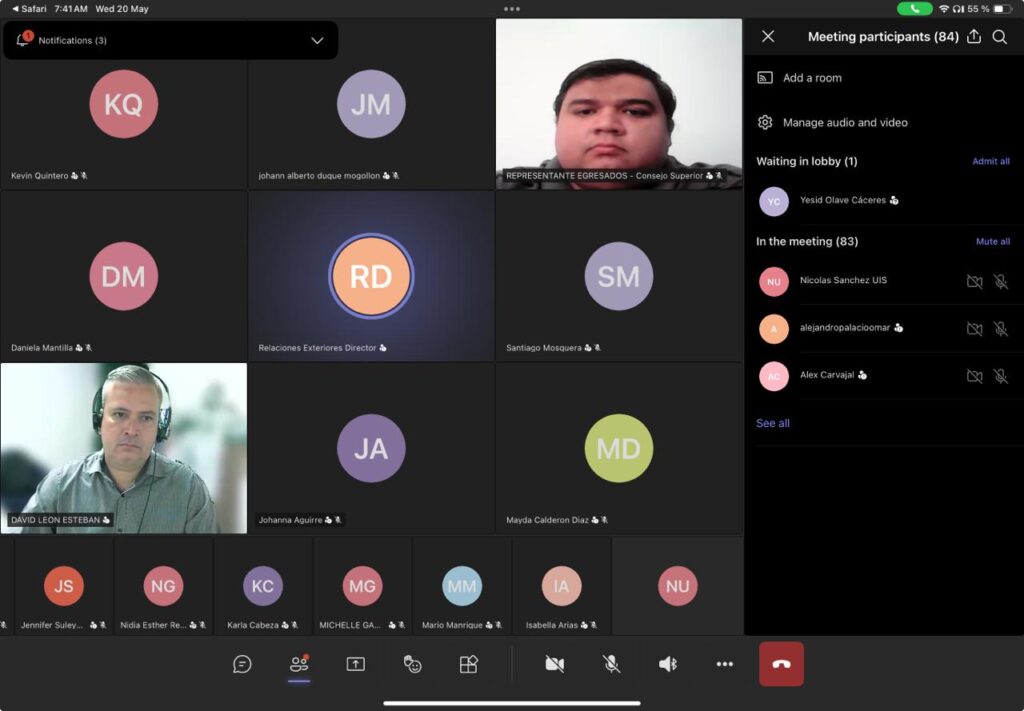Viewport: 1024px width, 711px height.
Task: Toggle Alex Carvajal microphone icon
Action: tap(1000, 376)
